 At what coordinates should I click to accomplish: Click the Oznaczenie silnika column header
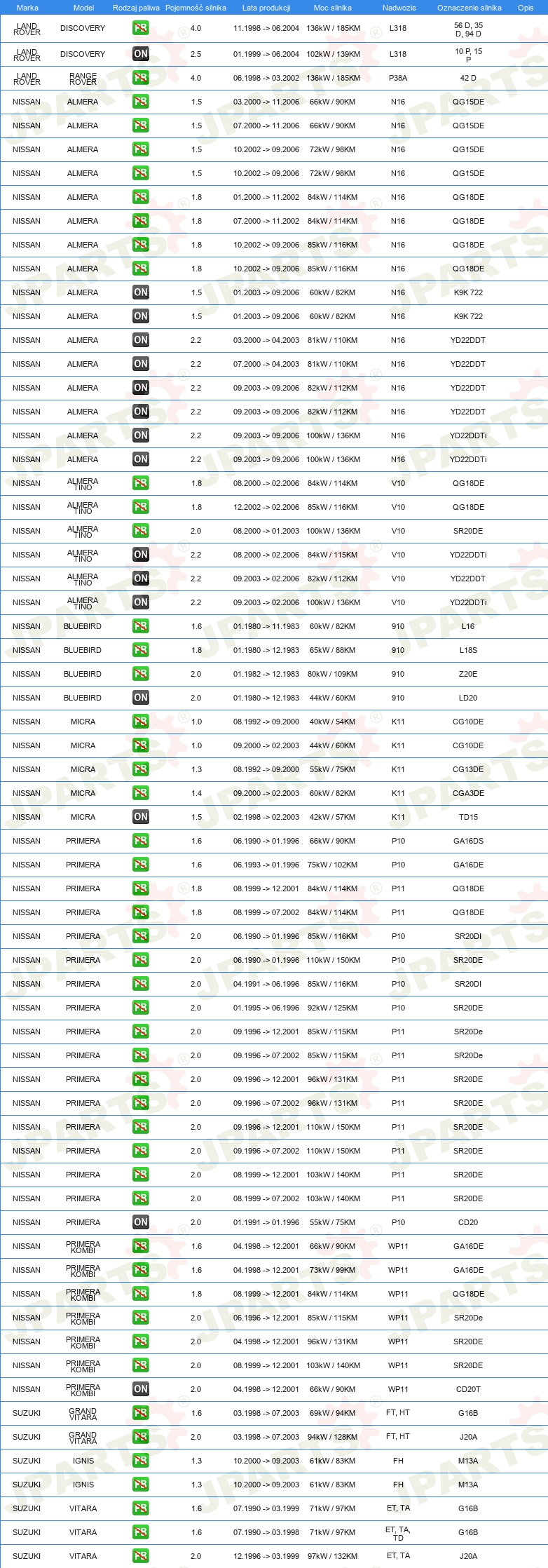[469, 8]
